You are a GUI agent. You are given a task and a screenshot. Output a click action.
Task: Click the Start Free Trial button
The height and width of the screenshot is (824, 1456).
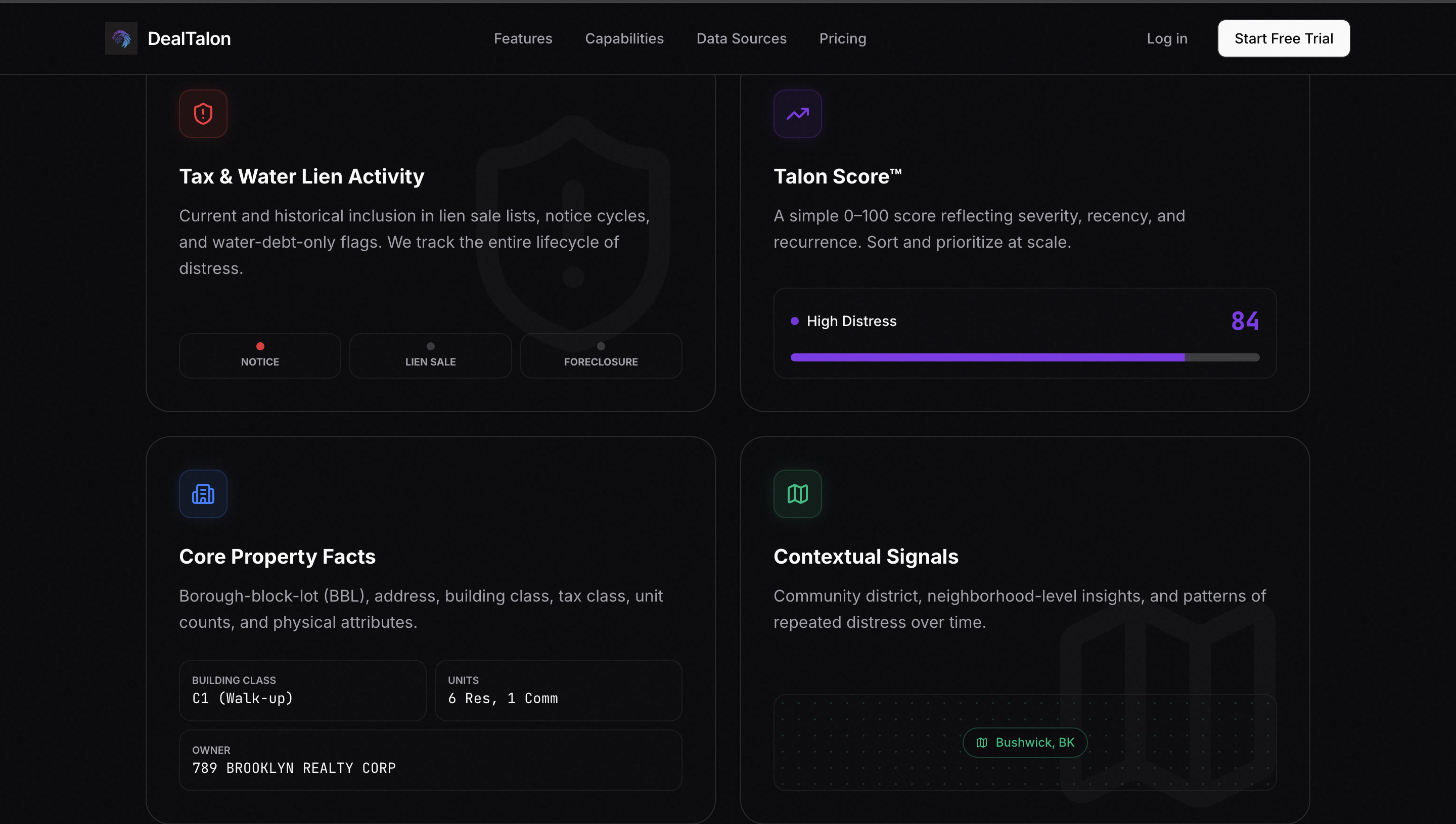coord(1284,38)
